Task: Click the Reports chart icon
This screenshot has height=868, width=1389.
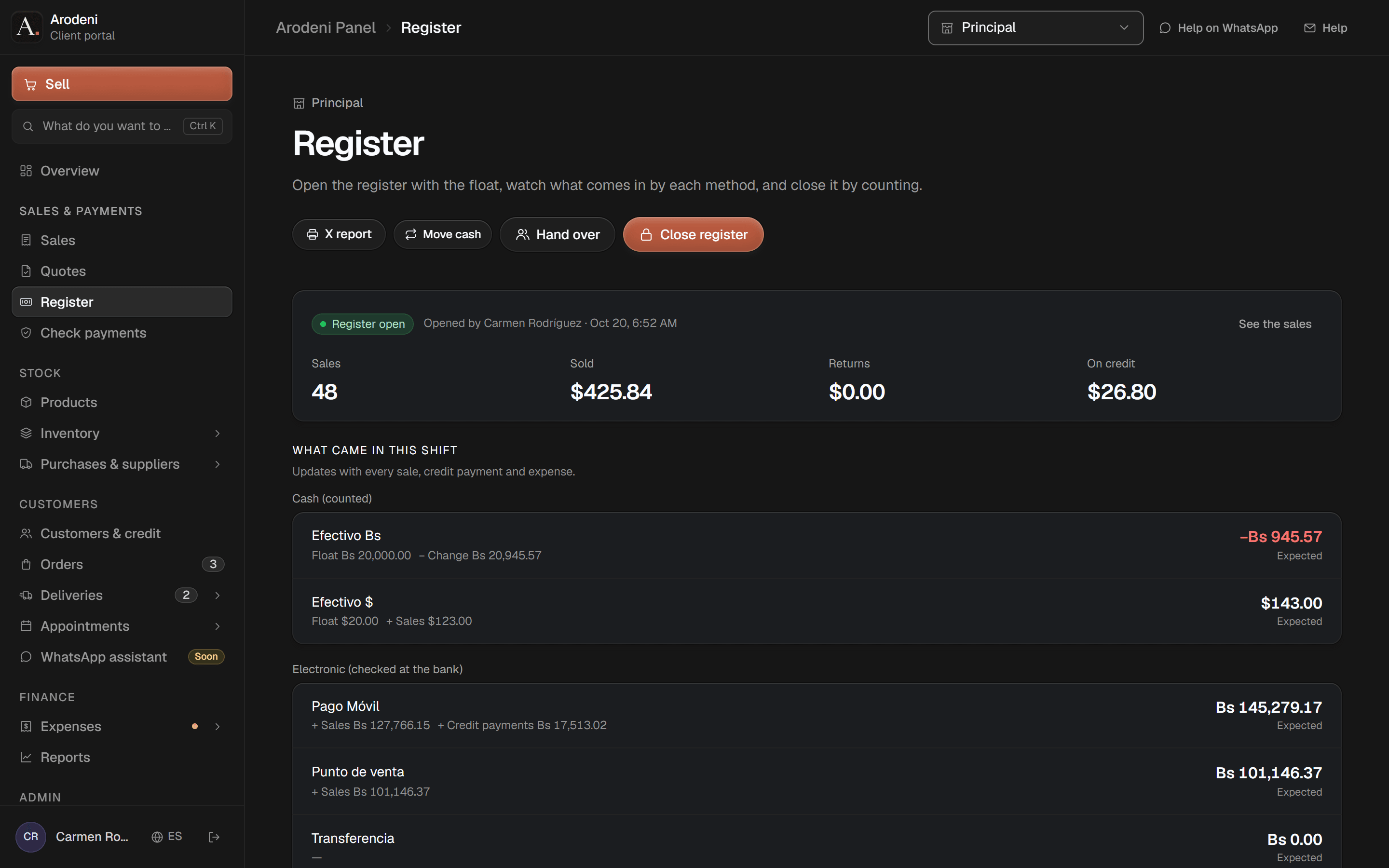Action: [x=26, y=757]
